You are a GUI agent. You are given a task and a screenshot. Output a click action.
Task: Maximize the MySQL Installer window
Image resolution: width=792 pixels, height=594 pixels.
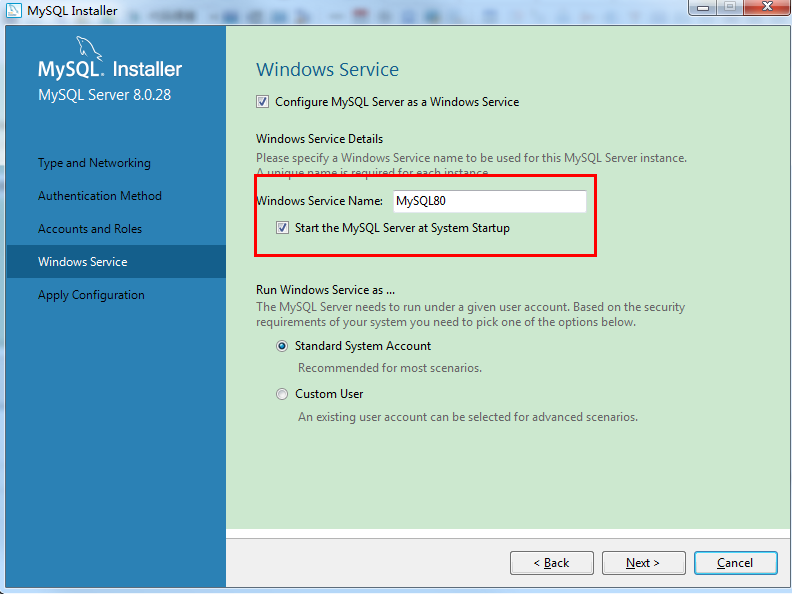coord(730,7)
